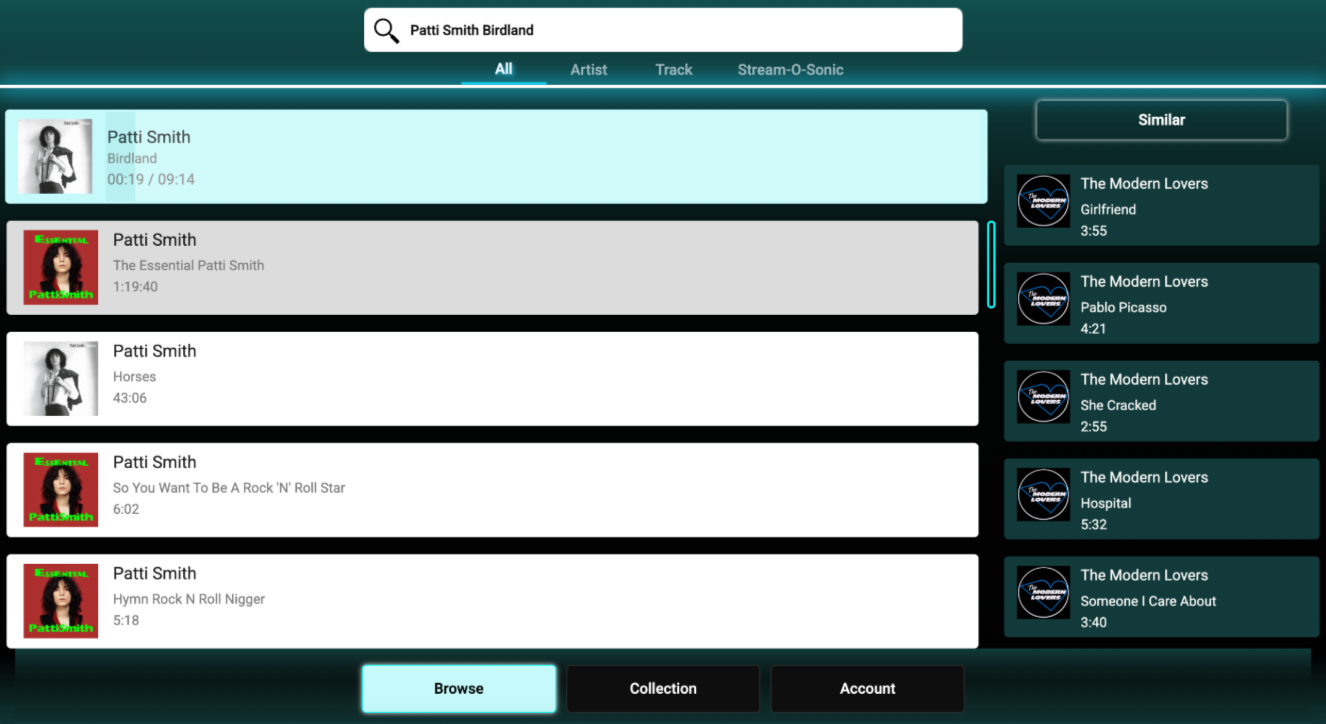Select the Track tab
Image resolution: width=1326 pixels, height=724 pixels.
coord(674,70)
